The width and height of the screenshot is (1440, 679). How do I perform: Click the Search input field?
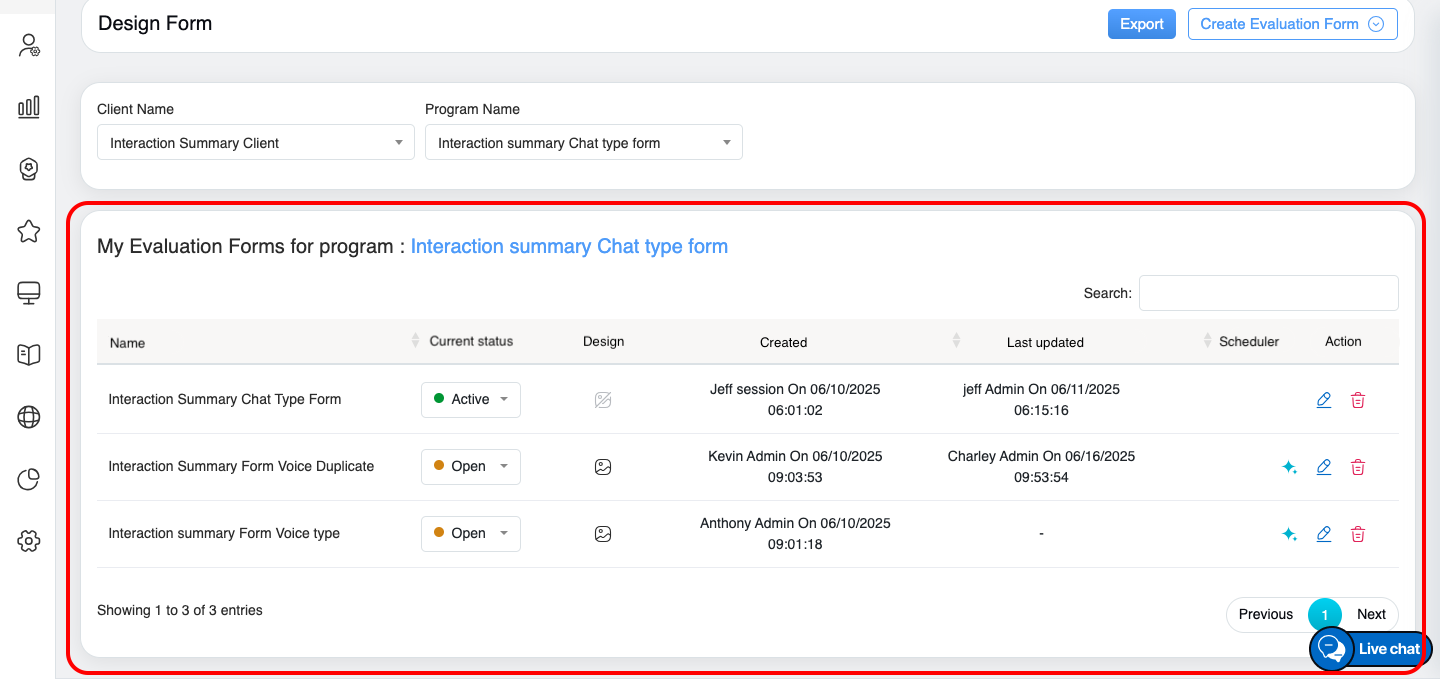coord(1268,293)
